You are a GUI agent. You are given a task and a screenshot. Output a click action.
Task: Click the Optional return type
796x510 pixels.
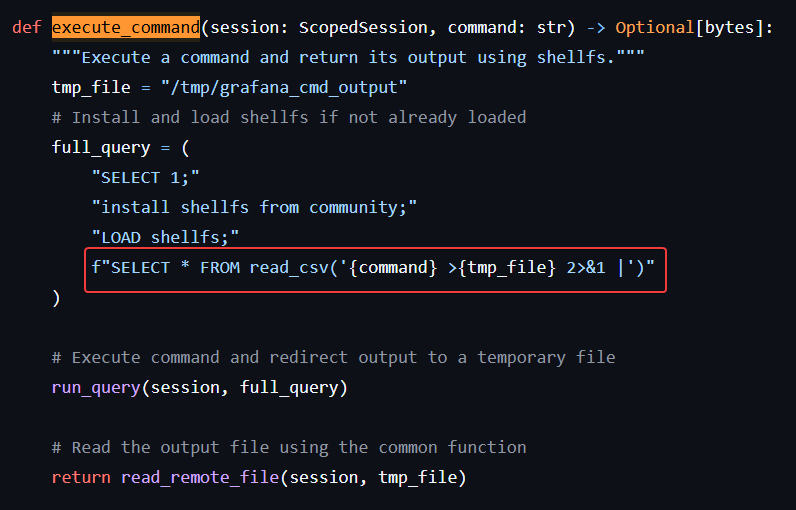tap(654, 27)
